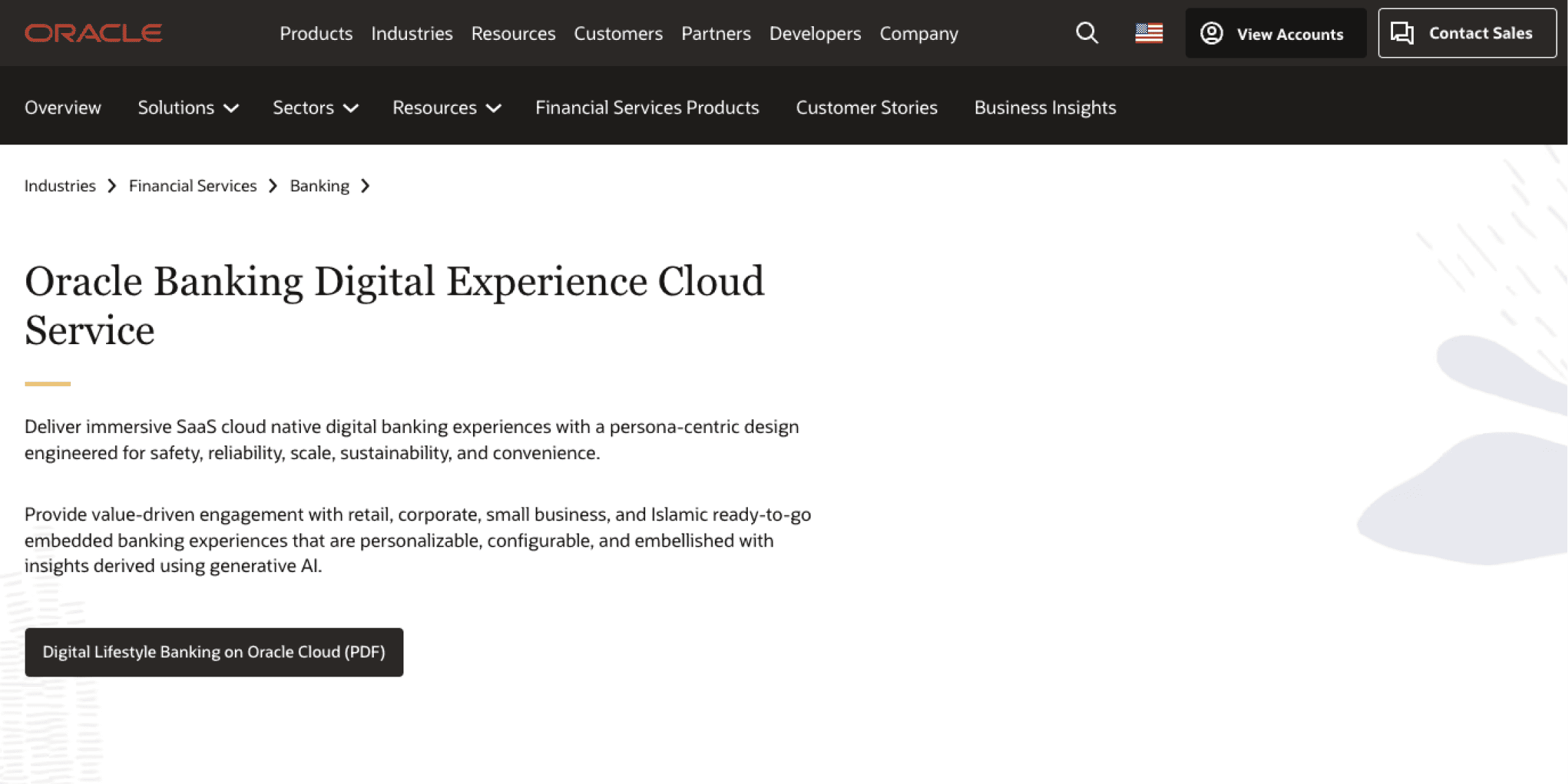
Task: Download Digital Lifestyle Banking on Oracle Cloud PDF
Action: click(213, 652)
